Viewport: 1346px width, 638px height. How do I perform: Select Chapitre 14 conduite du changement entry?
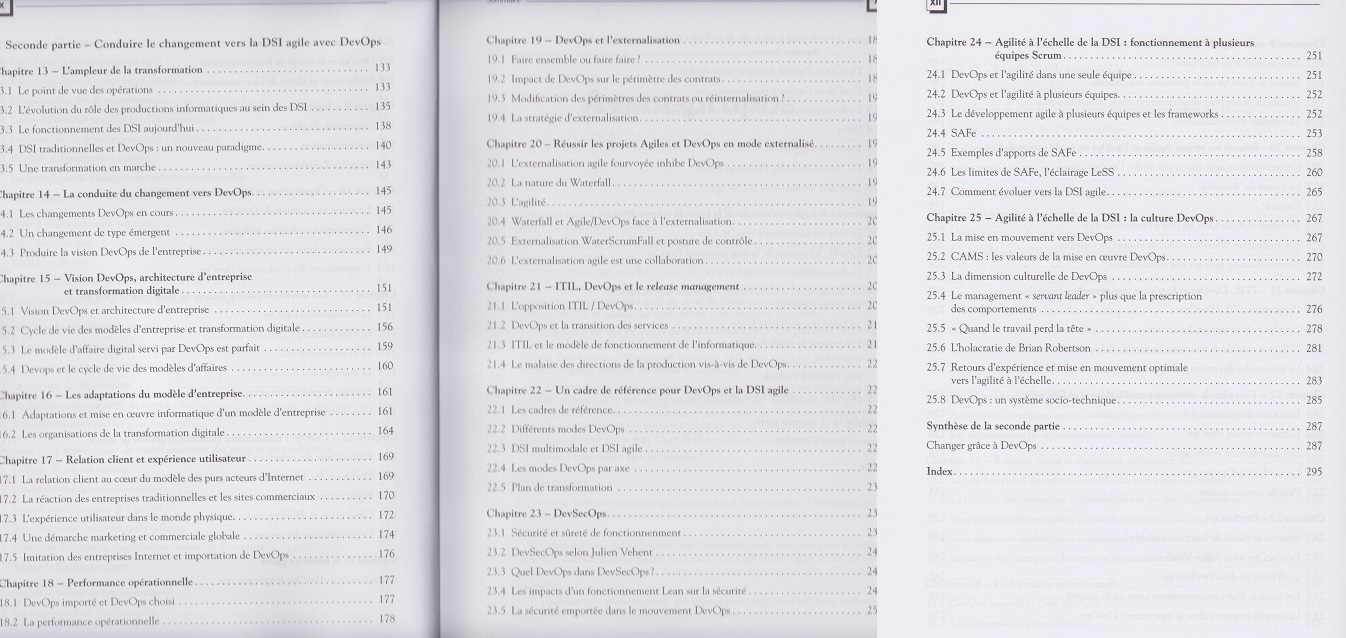pos(125,191)
